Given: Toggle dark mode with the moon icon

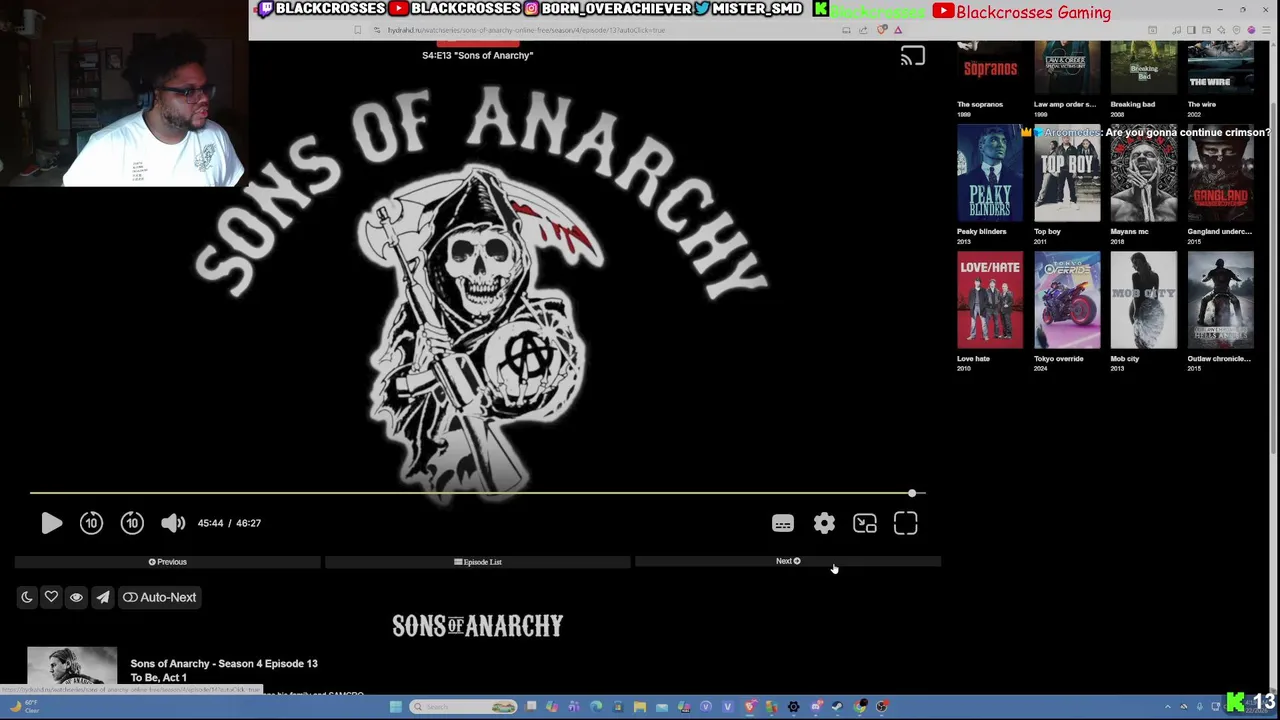Looking at the screenshot, I should pyautogui.click(x=27, y=597).
